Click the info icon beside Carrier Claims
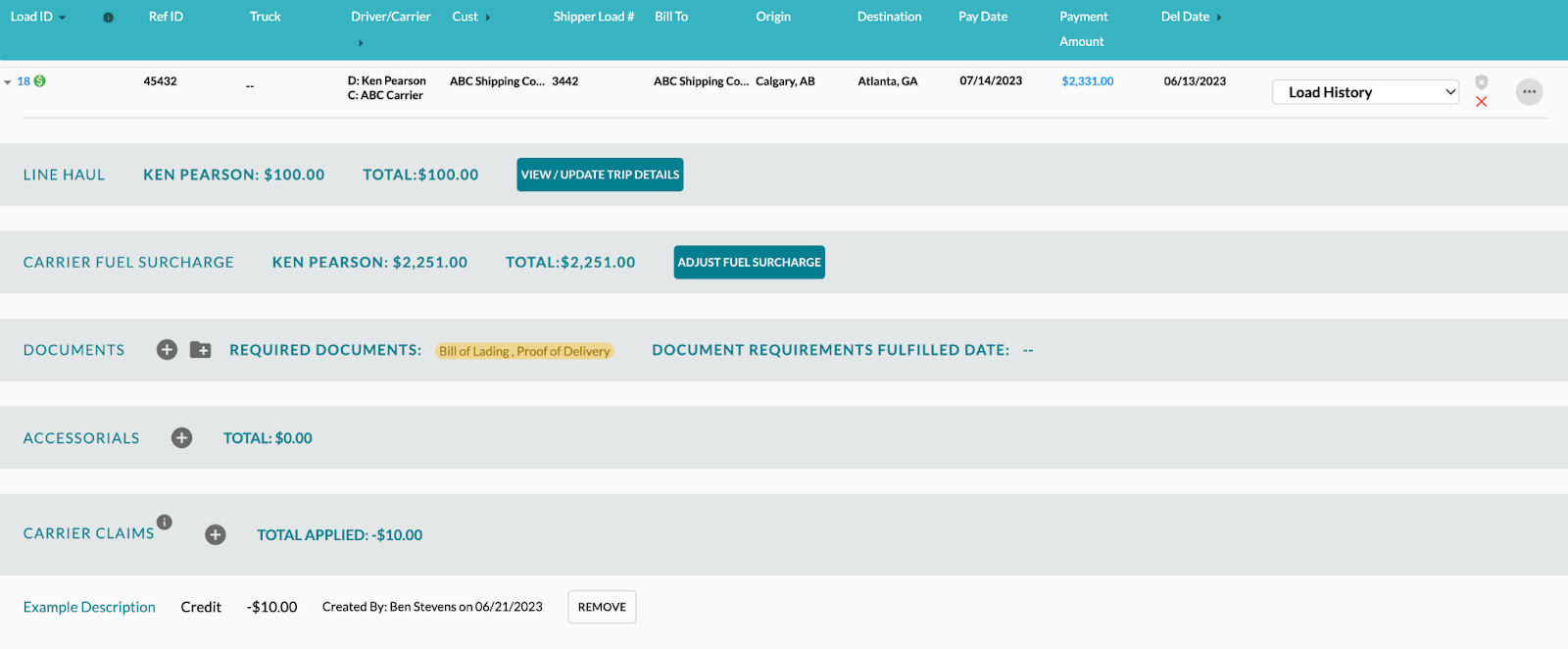Viewport: 1568px width, 649px height. 165,523
